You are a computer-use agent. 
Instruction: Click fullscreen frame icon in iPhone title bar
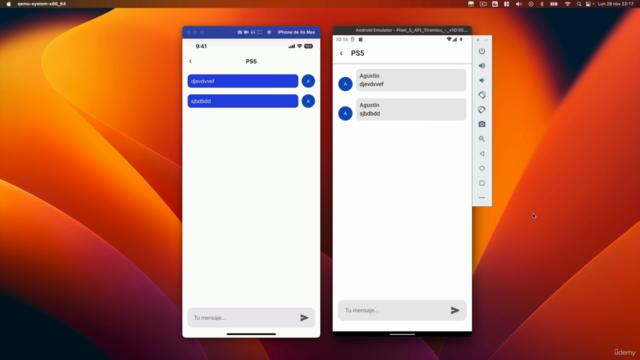[260, 32]
